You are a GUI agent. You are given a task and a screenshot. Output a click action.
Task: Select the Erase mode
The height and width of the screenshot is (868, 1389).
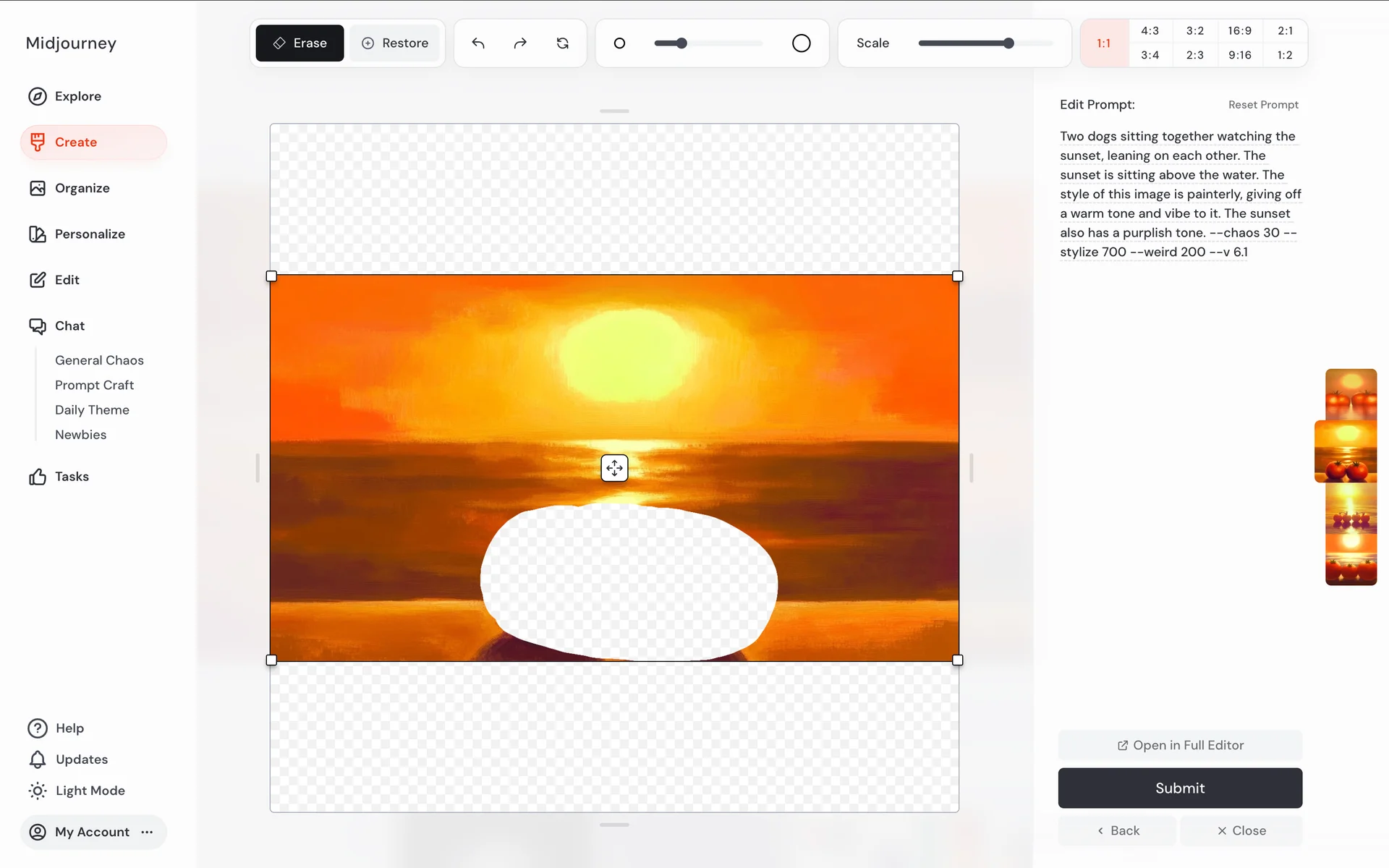click(300, 43)
